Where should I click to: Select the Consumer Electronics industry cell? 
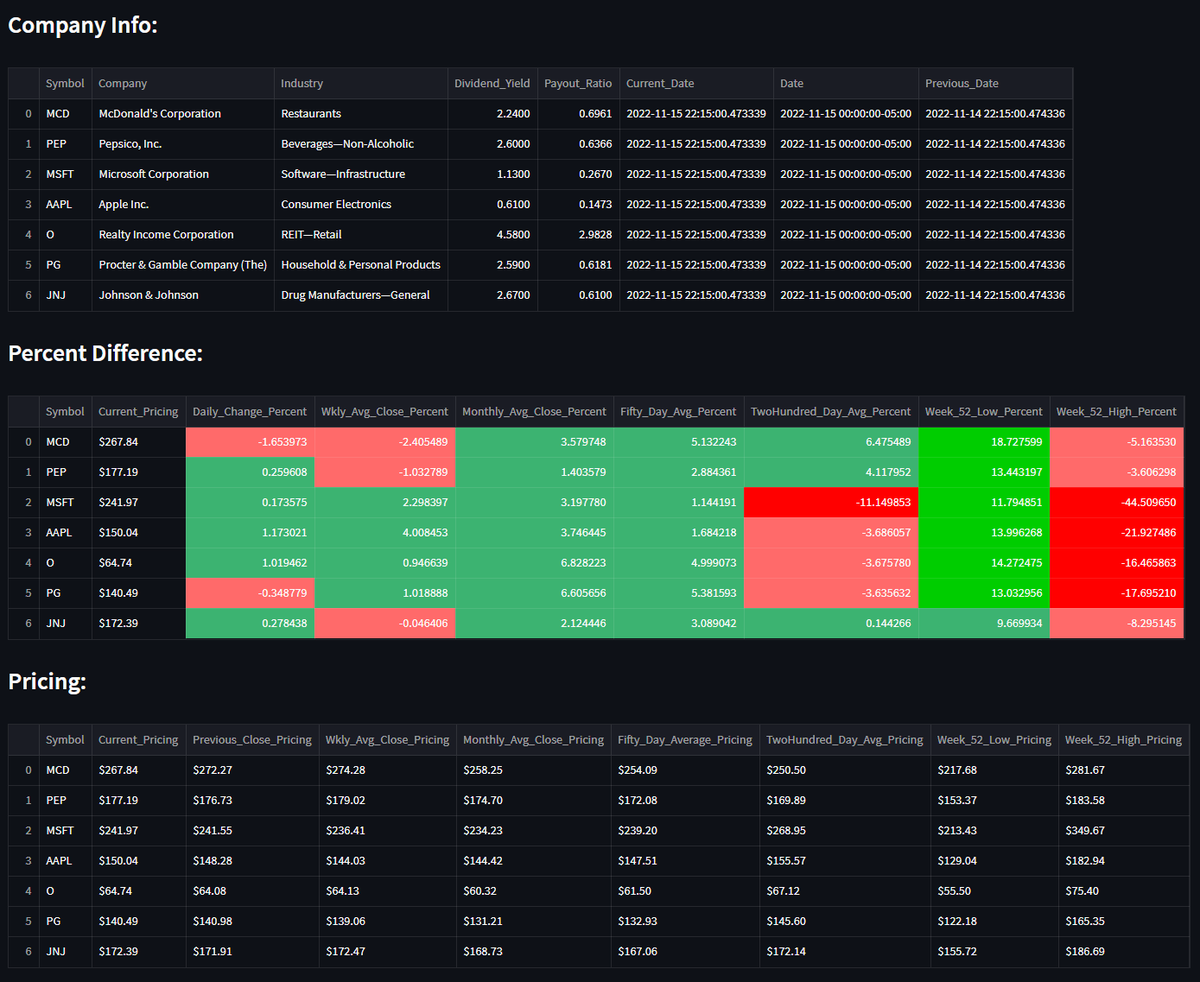point(361,204)
